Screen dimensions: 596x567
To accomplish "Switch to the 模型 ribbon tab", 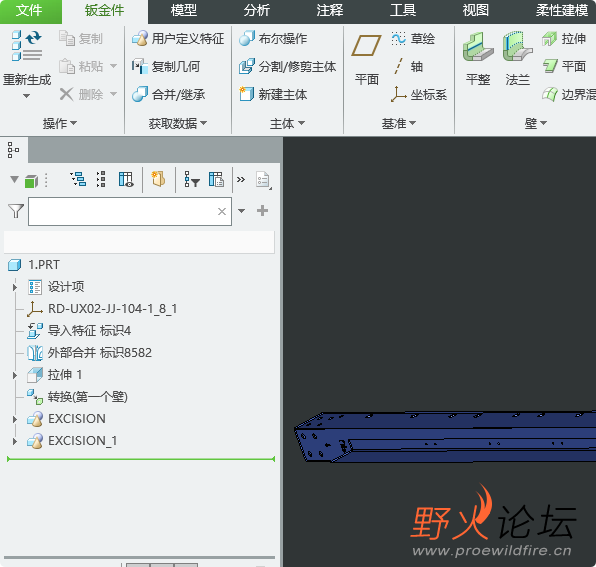I will pyautogui.click(x=184, y=10).
